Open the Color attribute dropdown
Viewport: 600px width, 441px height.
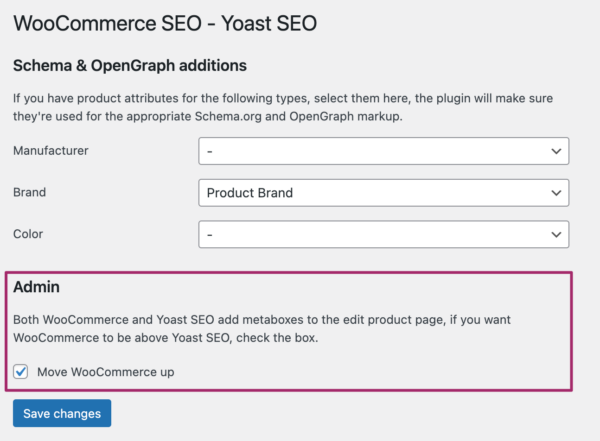coord(384,234)
